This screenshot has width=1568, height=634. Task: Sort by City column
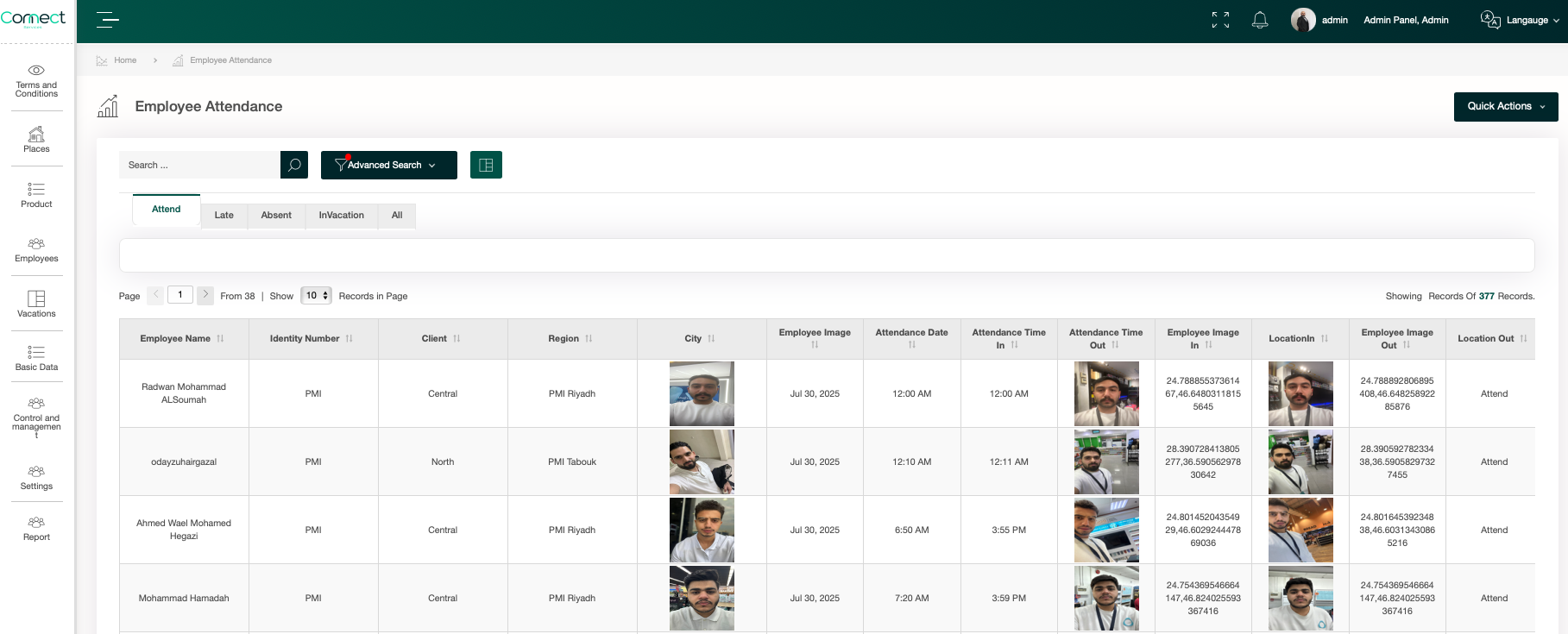(711, 338)
